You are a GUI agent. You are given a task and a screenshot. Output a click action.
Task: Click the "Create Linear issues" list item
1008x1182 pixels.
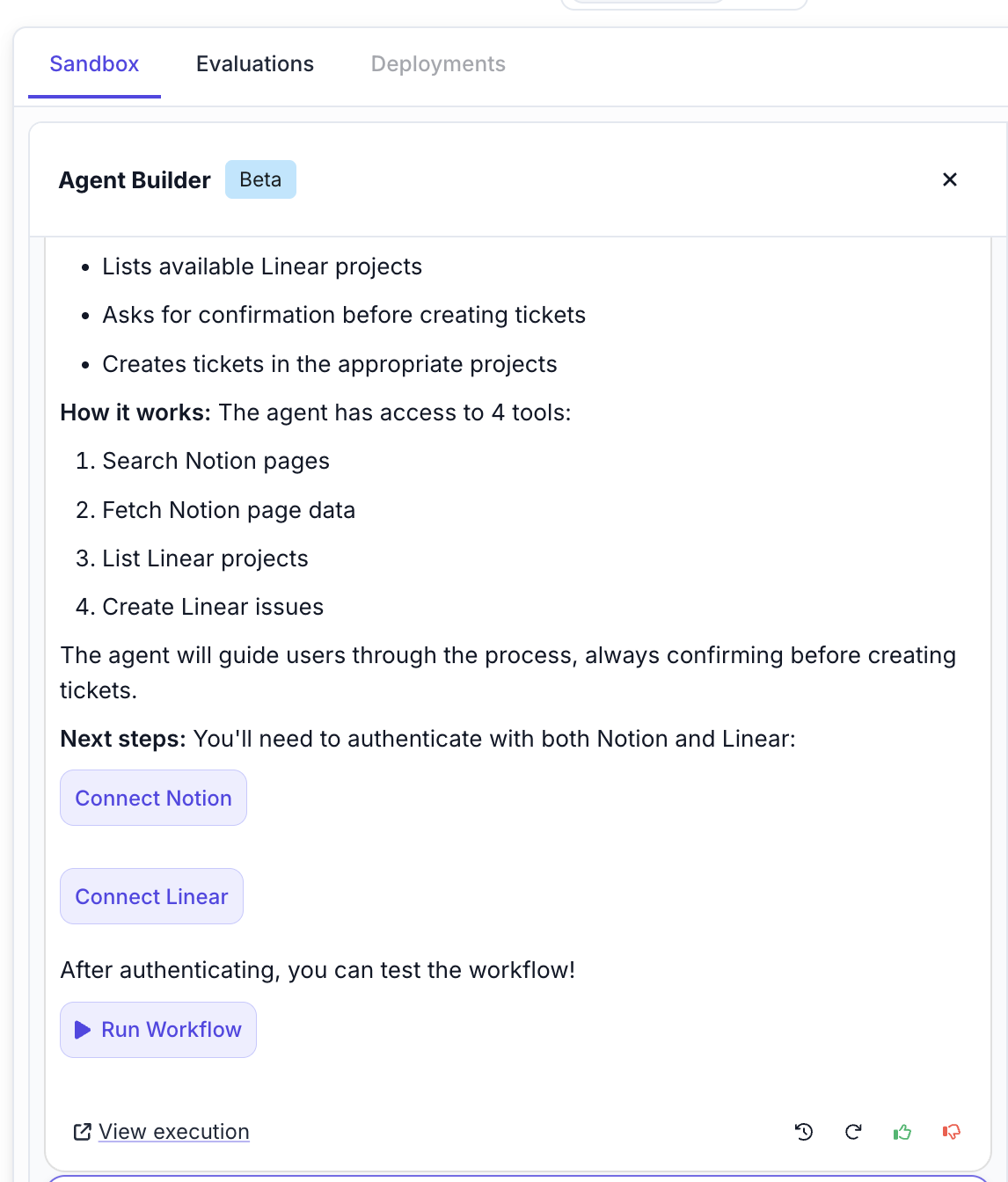click(213, 607)
